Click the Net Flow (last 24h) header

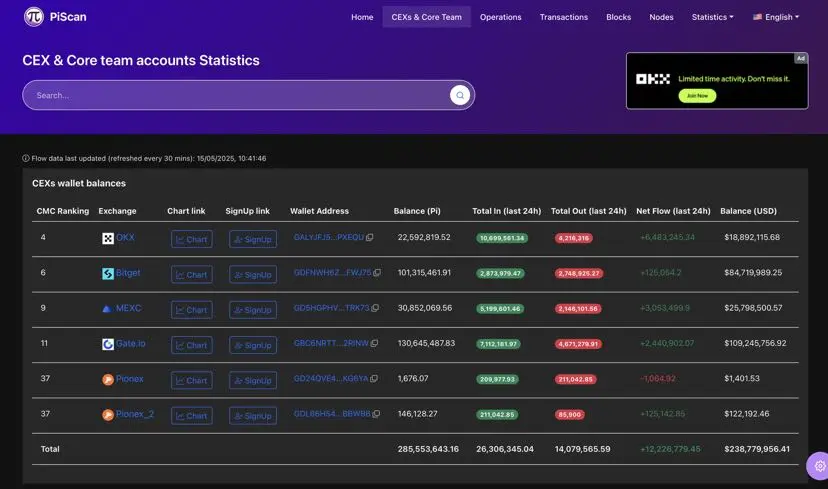point(673,211)
